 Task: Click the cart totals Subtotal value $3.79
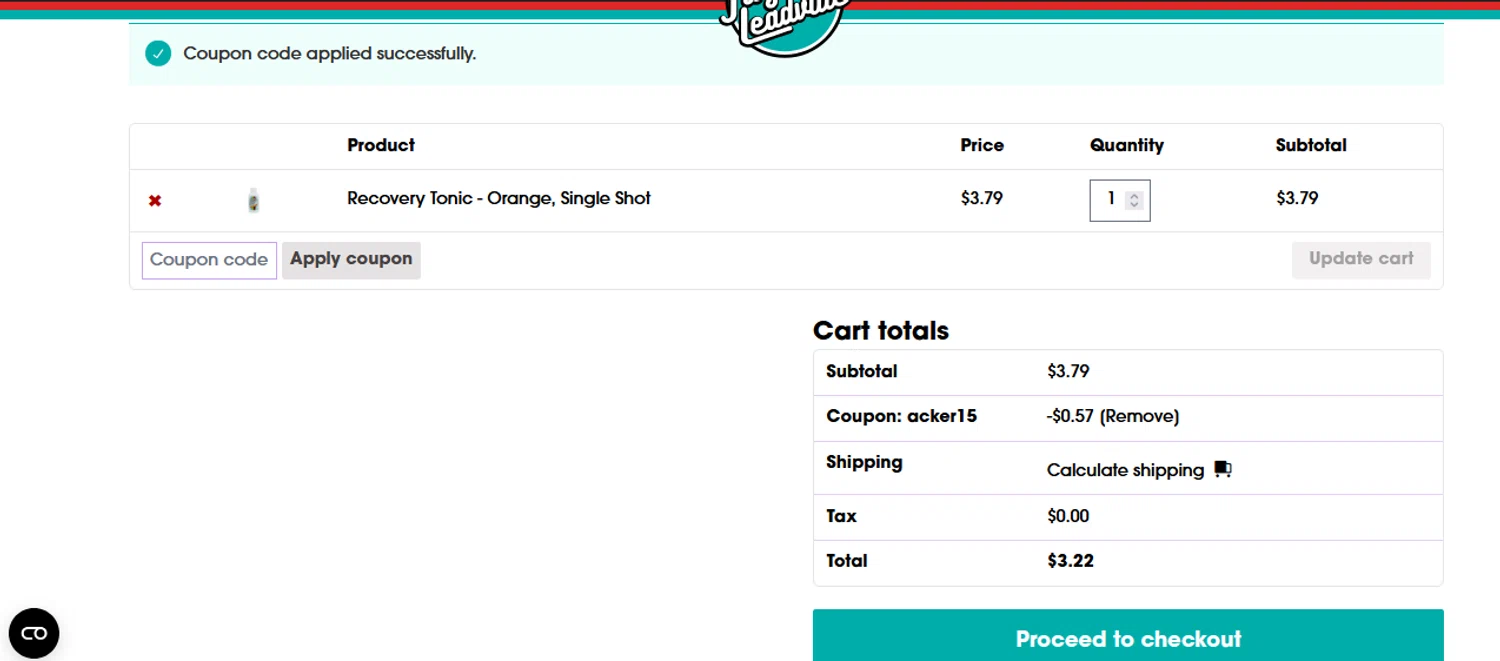point(1068,371)
